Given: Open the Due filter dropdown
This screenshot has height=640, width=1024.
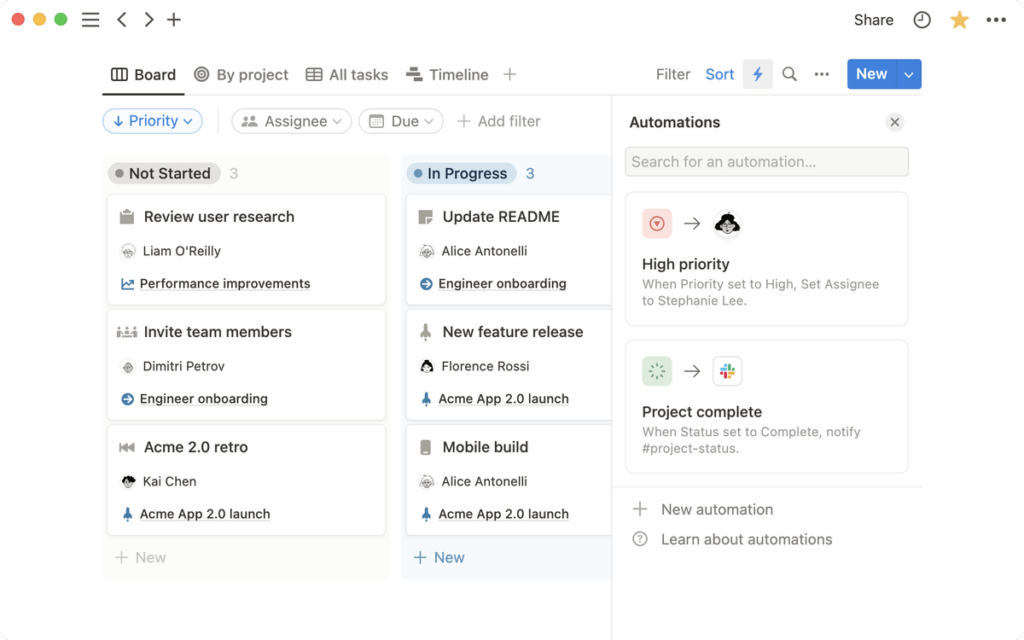Looking at the screenshot, I should (x=400, y=120).
